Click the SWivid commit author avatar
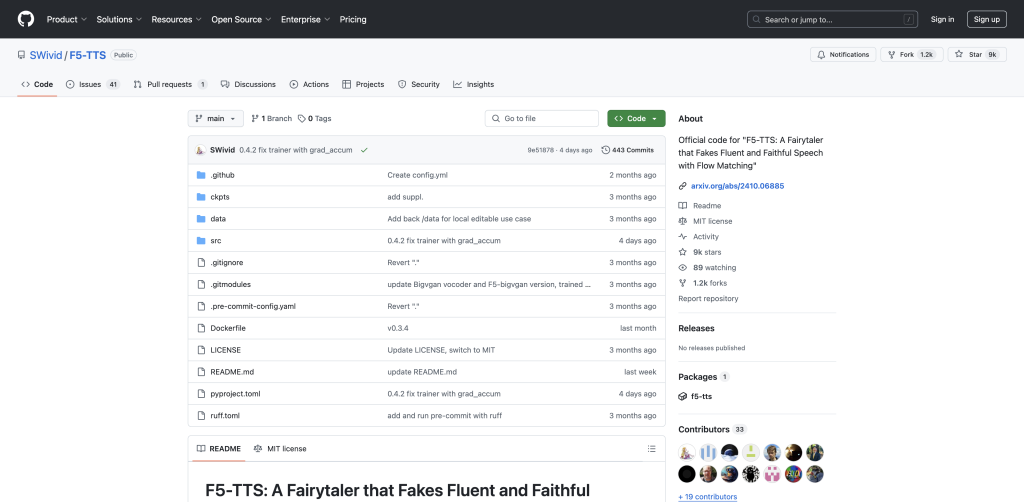Viewport: 1024px width, 502px height. click(201, 150)
